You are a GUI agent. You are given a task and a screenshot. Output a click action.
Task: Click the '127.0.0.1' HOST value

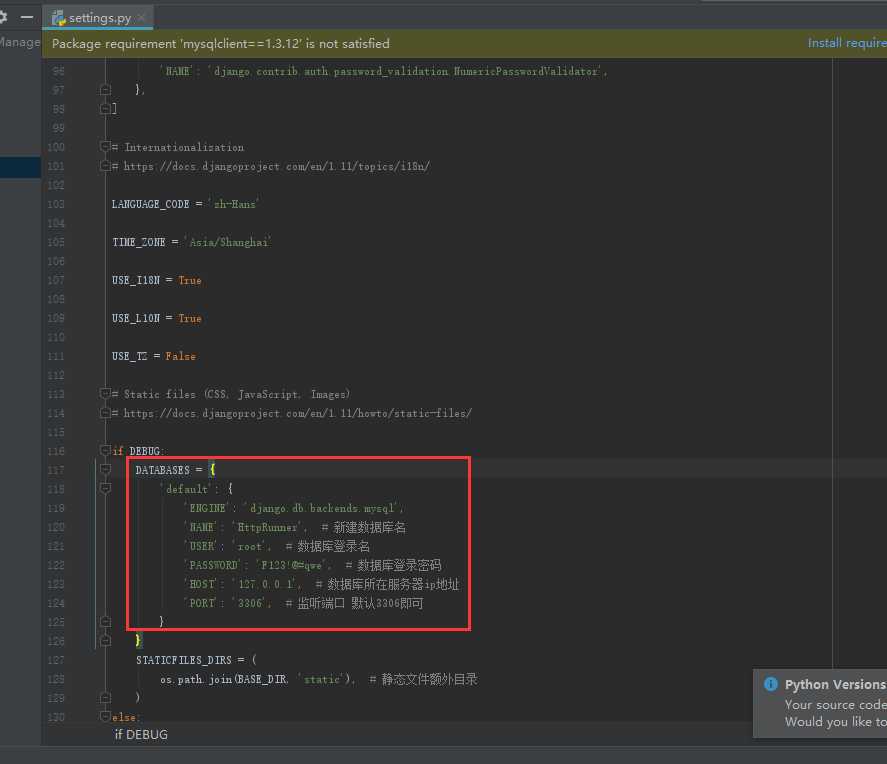coord(264,584)
